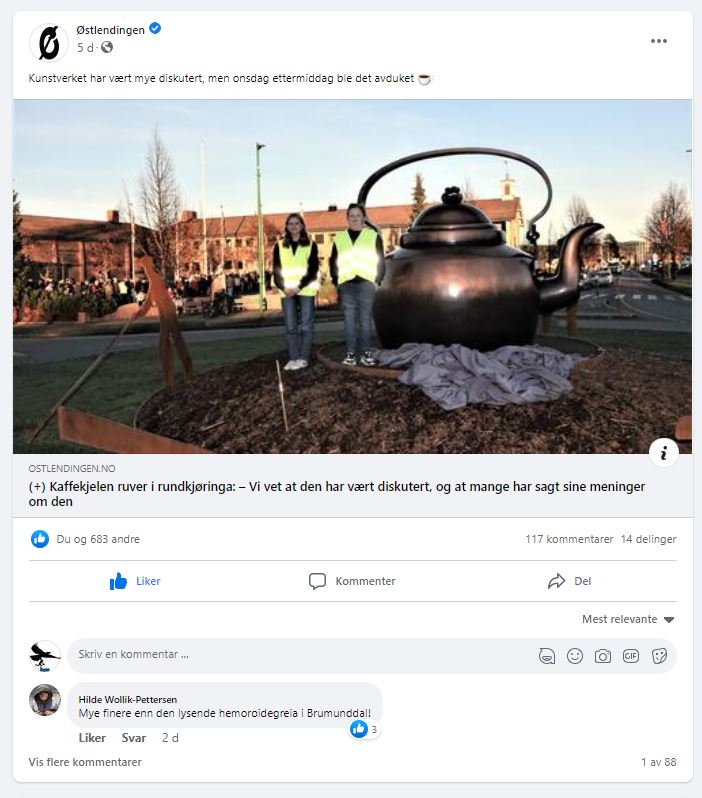This screenshot has width=702, height=798.
Task: Click the Østlendingen page logo avatar
Action: point(49,43)
